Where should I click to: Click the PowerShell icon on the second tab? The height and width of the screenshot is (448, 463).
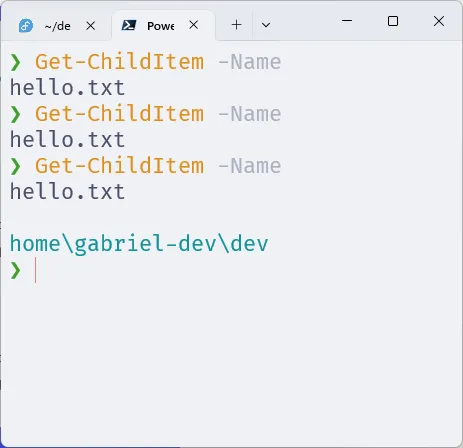point(129,25)
